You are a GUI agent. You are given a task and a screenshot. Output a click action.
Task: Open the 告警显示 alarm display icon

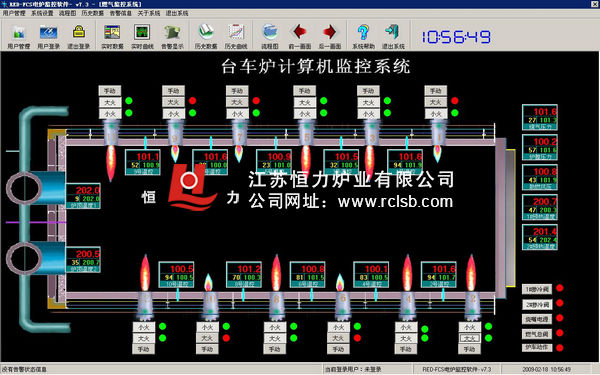pos(172,36)
